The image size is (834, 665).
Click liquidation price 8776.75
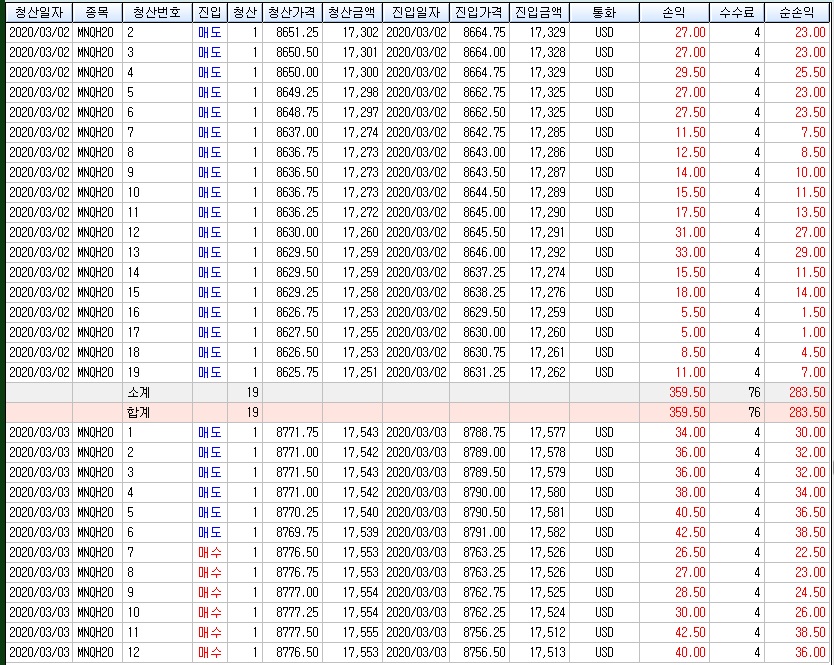coord(297,572)
